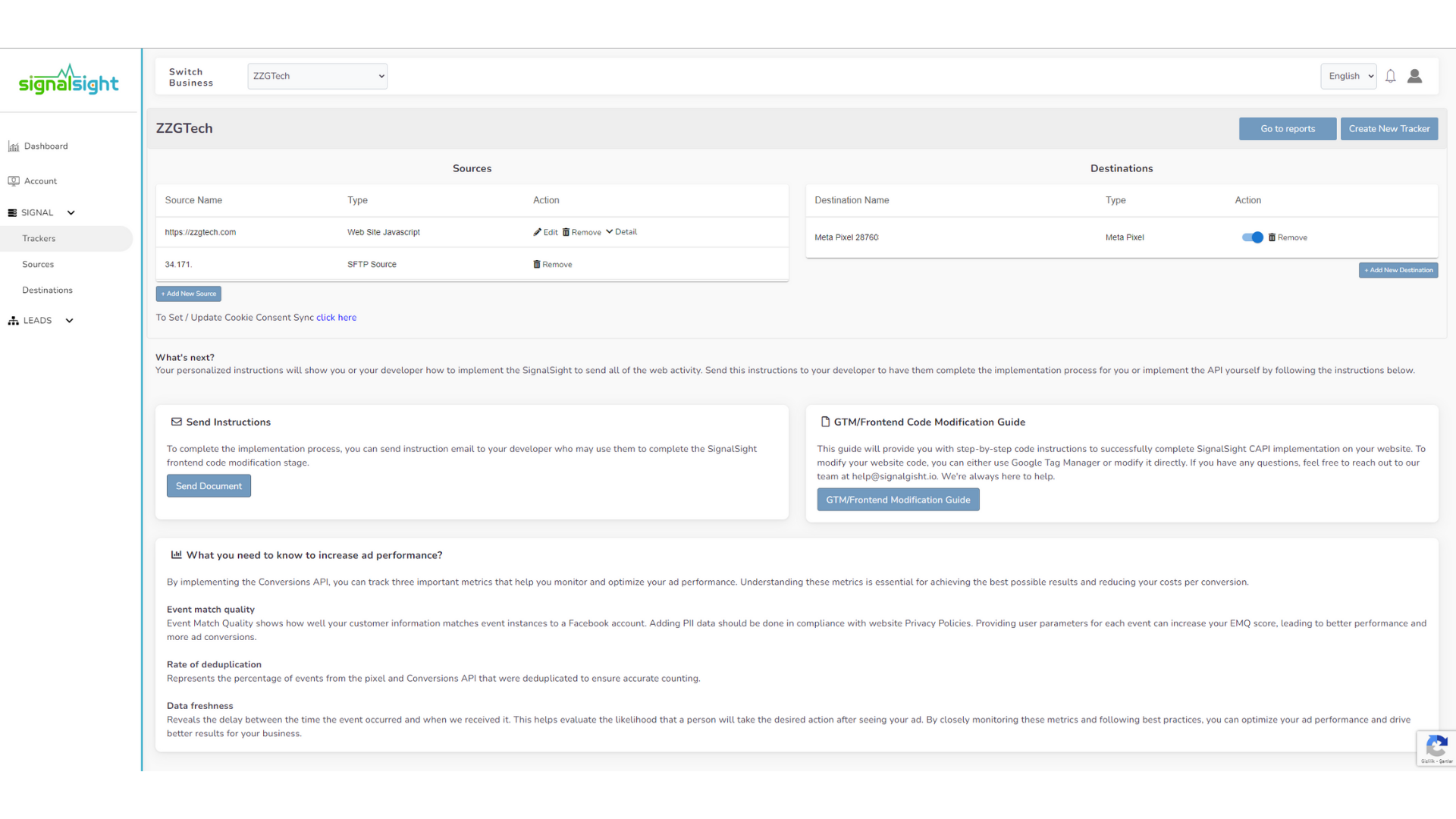1456x819 pixels.
Task: Open Dashboard in sidebar
Action: pos(45,146)
